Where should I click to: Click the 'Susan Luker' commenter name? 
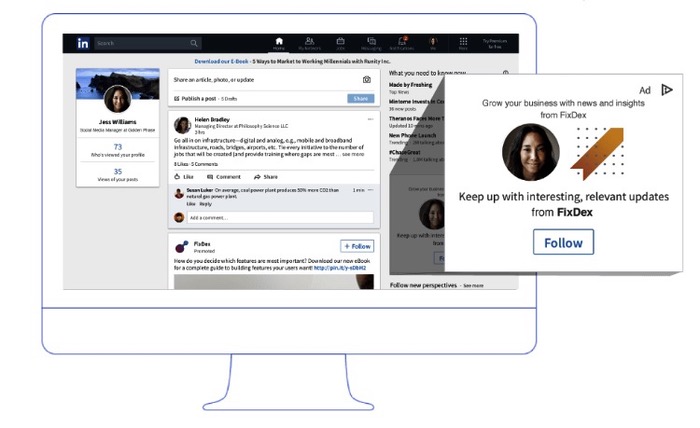(200, 190)
